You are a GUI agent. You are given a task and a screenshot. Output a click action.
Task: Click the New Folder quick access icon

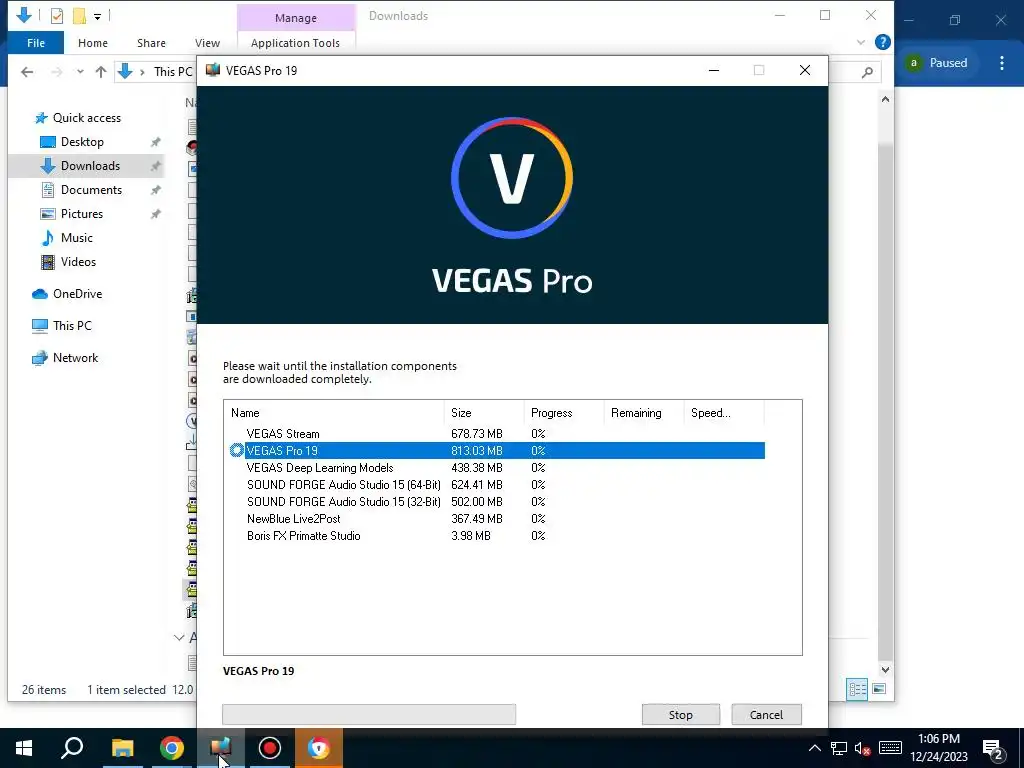coord(80,16)
